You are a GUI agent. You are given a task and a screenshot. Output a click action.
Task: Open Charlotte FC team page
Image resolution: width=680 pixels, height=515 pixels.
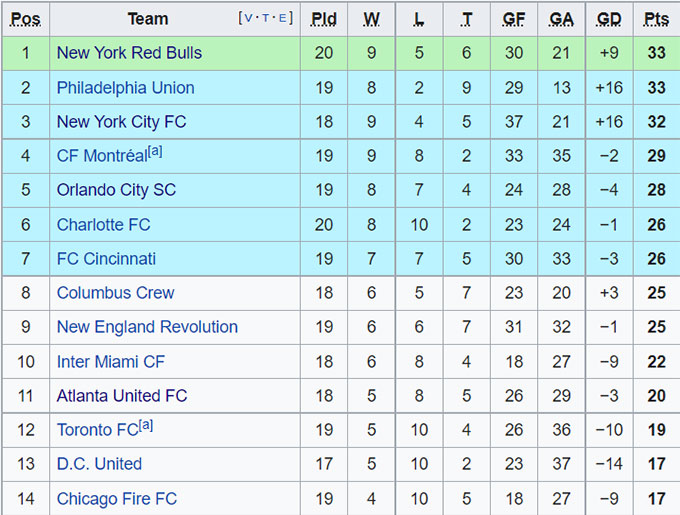click(103, 225)
